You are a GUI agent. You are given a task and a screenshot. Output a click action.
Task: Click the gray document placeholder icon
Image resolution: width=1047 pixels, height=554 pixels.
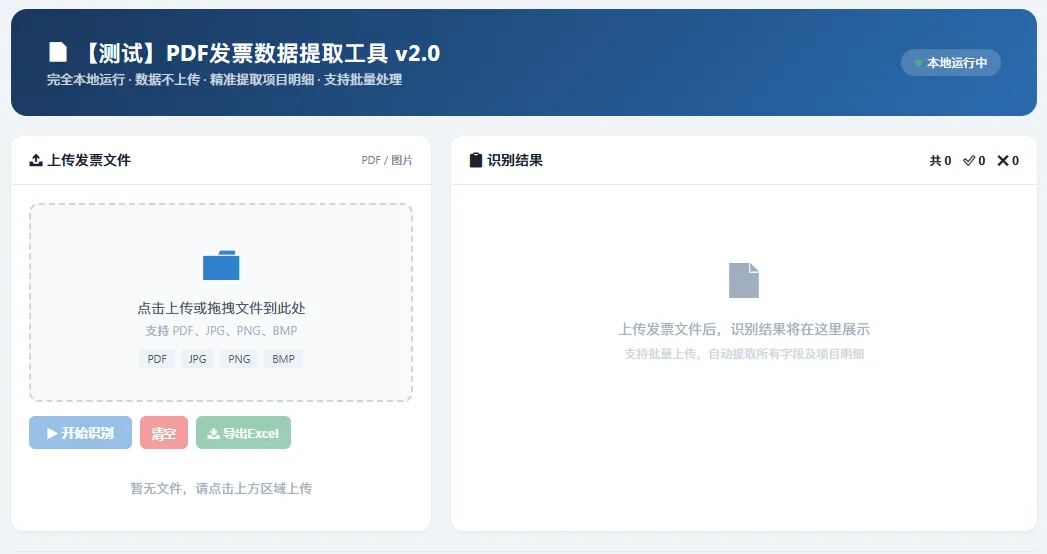(x=744, y=280)
